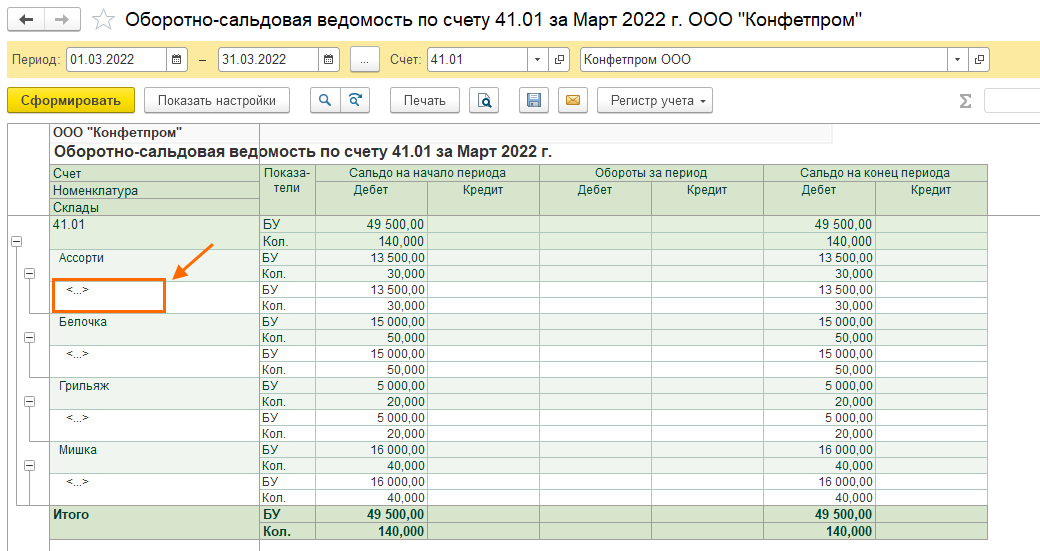Viewport: 1040px width, 551px height.
Task: Click Мишка closing debit 16 000,00 БУ
Action: tap(820, 450)
